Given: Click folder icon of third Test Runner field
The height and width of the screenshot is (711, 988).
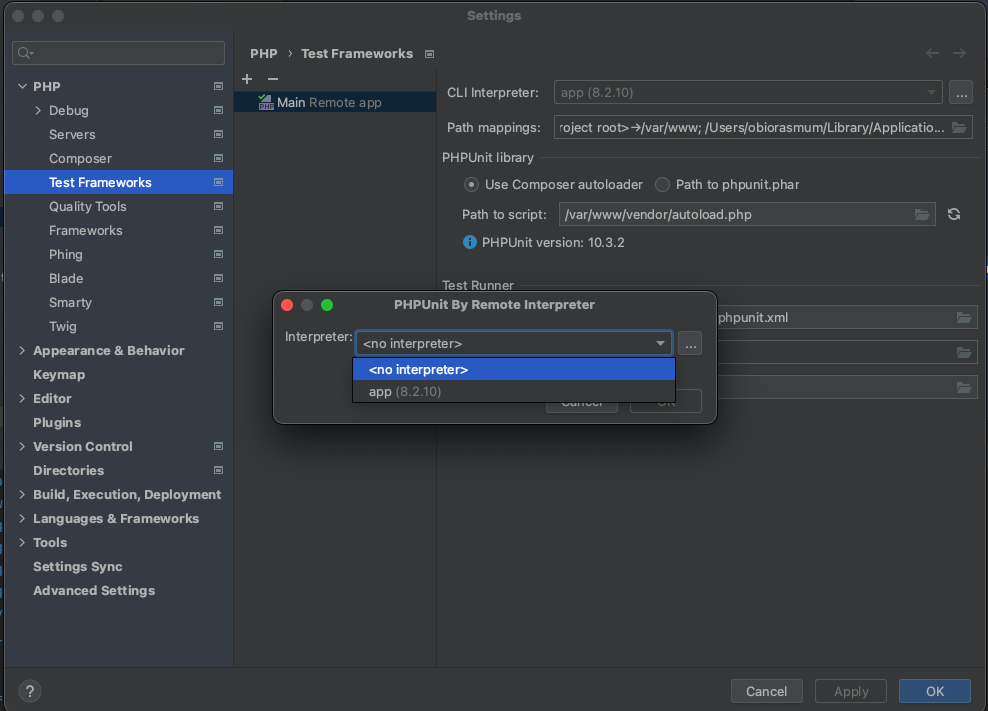Looking at the screenshot, I should pyautogui.click(x=964, y=387).
